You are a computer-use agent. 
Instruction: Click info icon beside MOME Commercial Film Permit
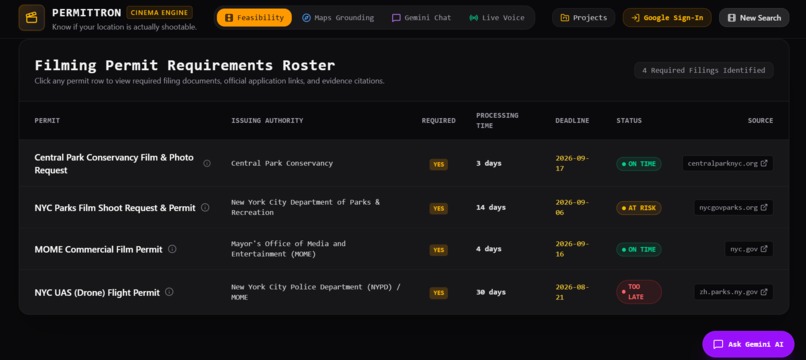point(172,249)
